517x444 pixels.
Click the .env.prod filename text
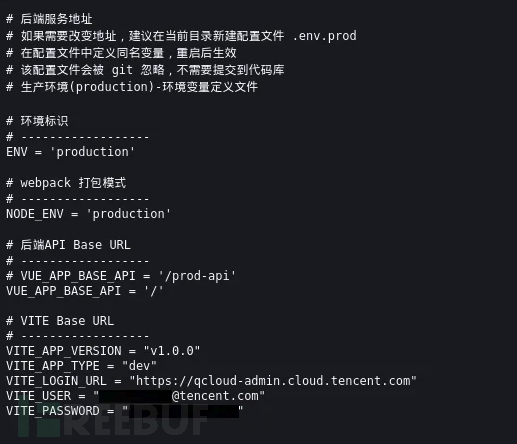325,36
